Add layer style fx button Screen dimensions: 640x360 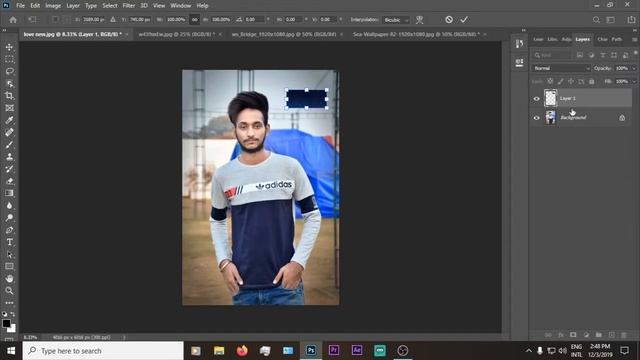point(561,335)
